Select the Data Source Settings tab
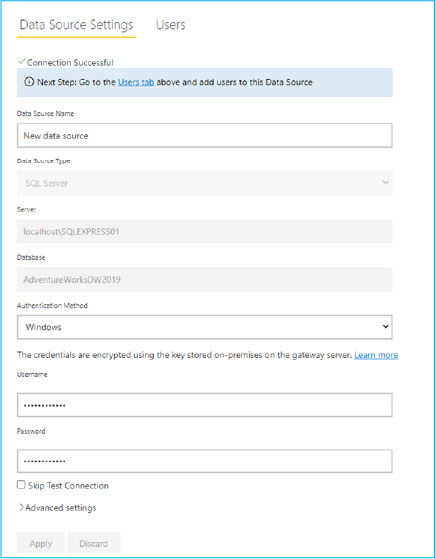Screen dimensions: 435x559 click(x=76, y=25)
